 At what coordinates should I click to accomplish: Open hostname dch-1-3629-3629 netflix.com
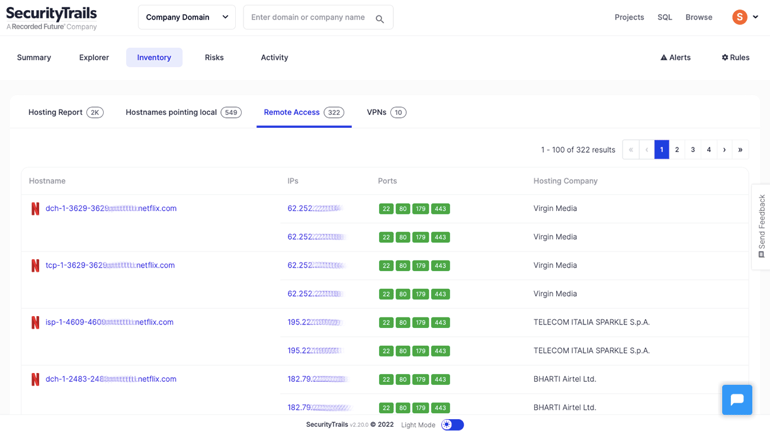(x=111, y=208)
